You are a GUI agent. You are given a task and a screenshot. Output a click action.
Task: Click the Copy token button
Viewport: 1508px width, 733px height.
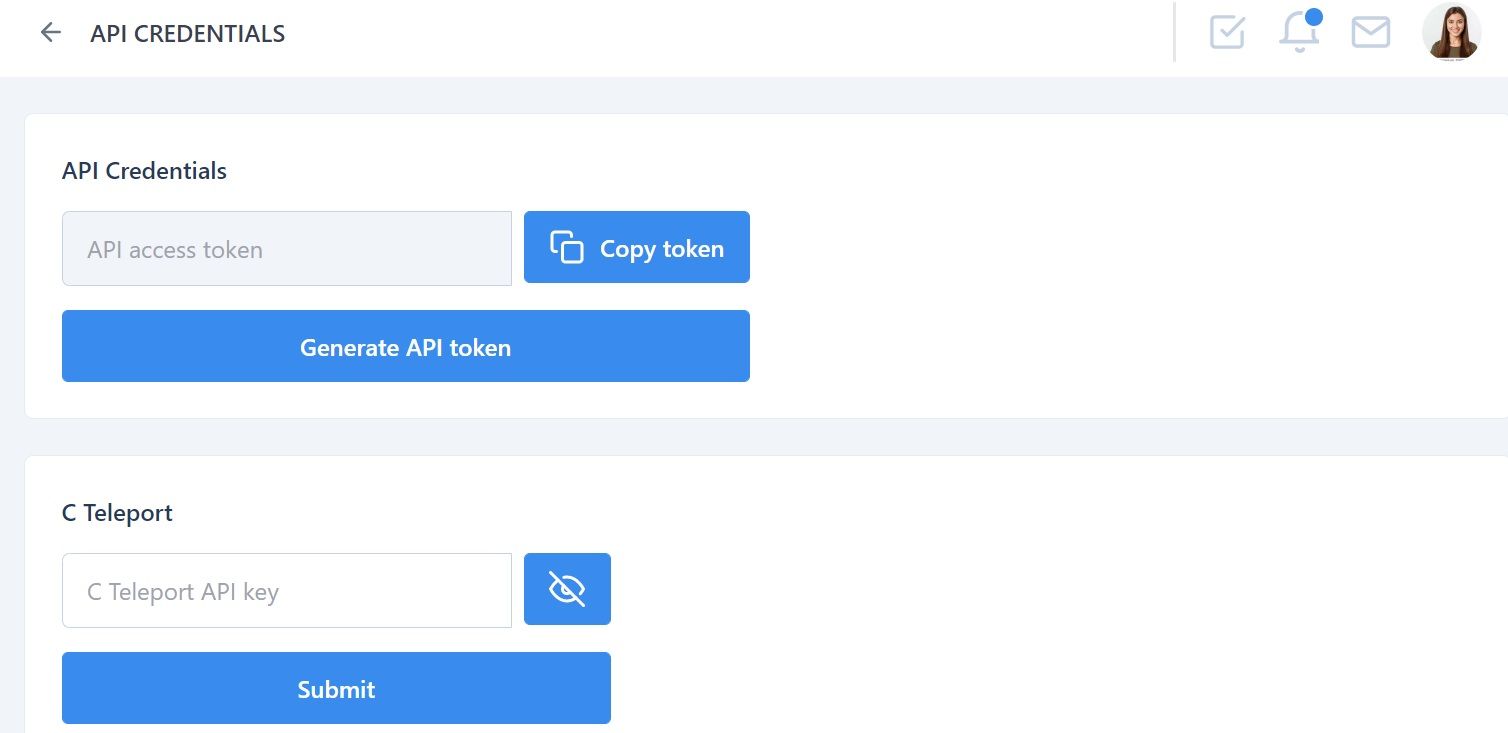[x=637, y=247]
